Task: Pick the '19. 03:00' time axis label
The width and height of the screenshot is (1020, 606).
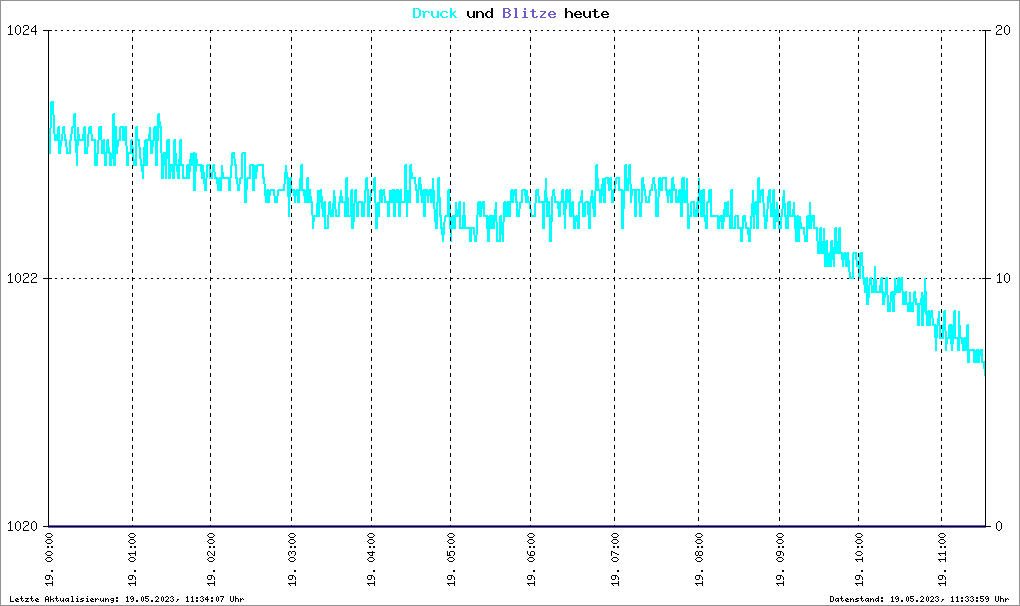Action: tap(292, 561)
